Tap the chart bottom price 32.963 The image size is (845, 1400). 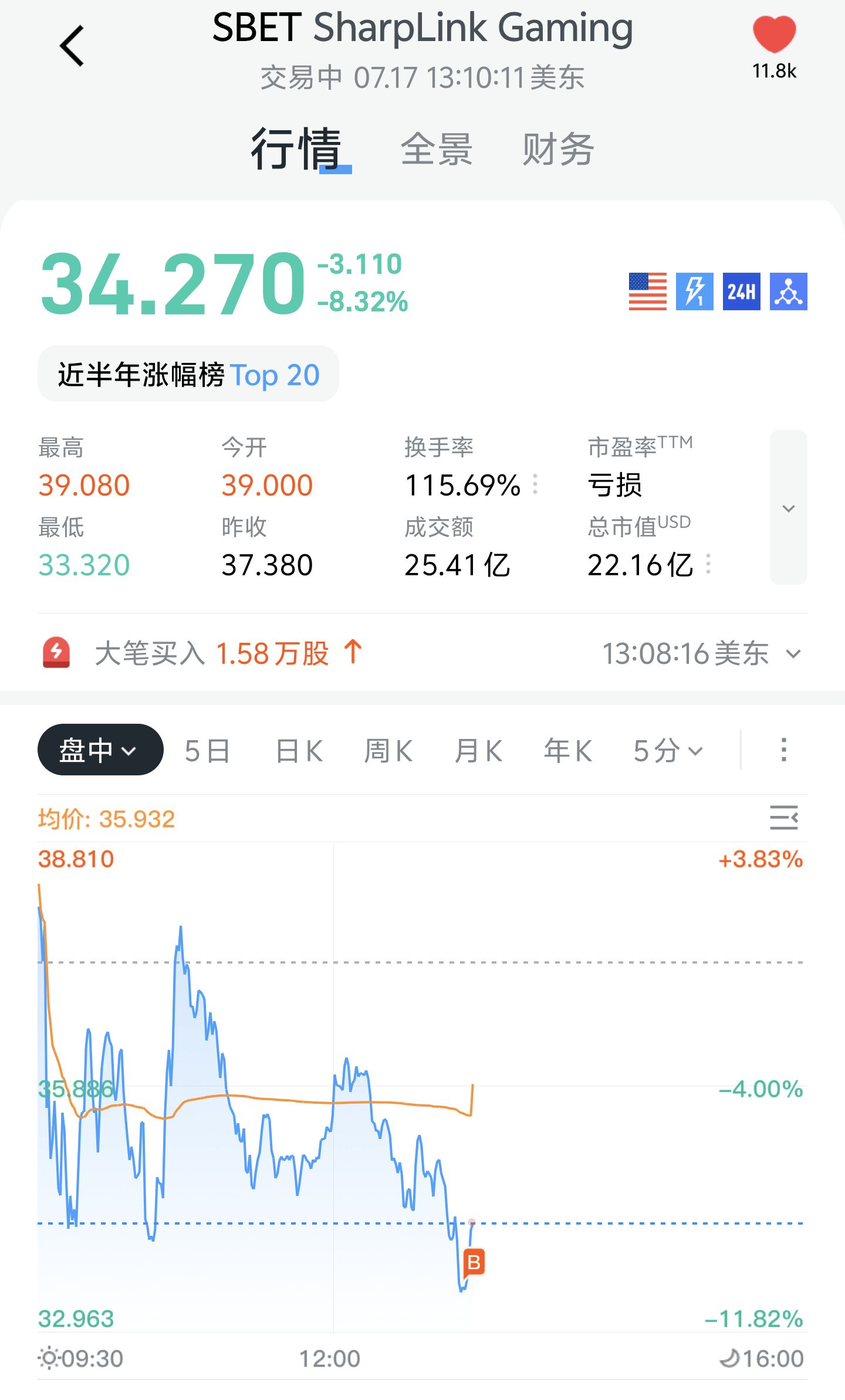tap(76, 1318)
